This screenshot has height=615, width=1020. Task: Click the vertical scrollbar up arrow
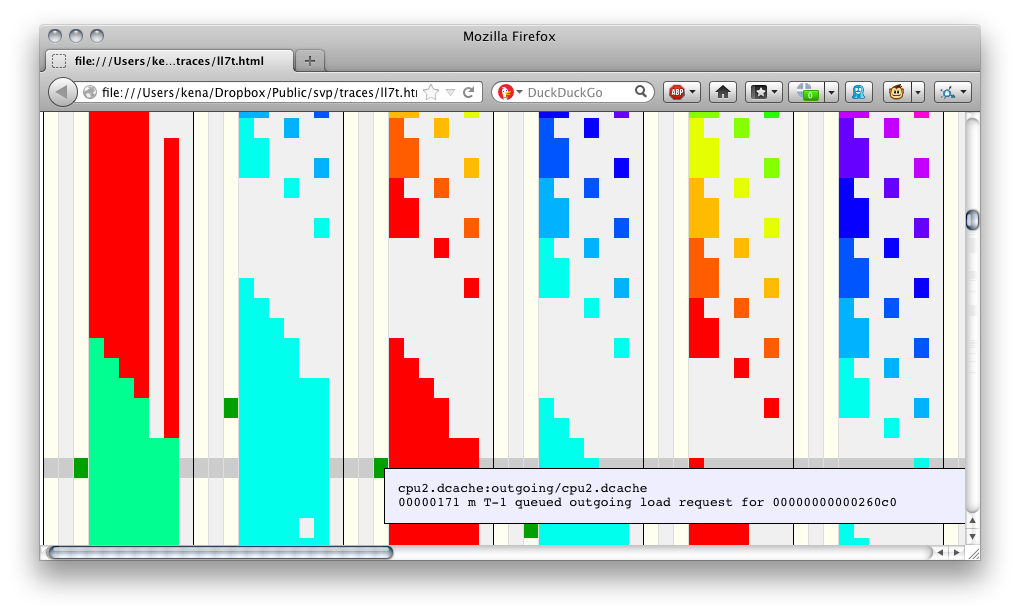tap(972, 520)
